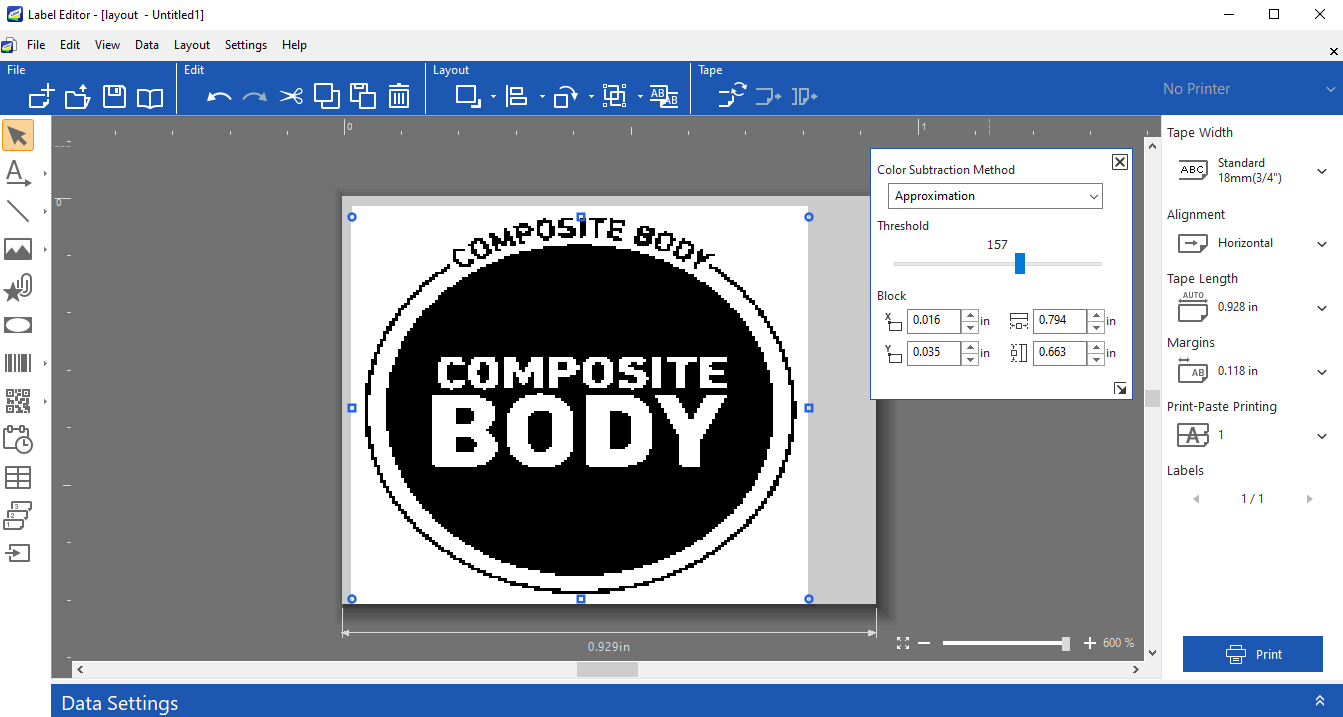Open the Layout menu
The width and height of the screenshot is (1343, 717).
(x=192, y=45)
